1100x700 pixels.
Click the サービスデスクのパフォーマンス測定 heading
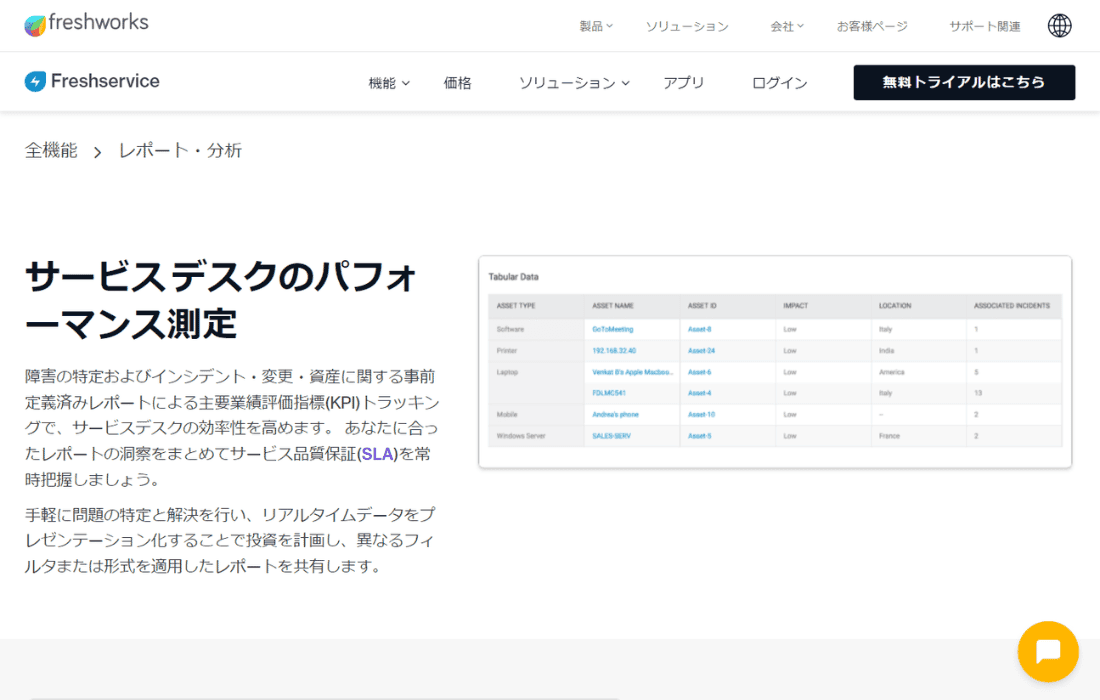click(221, 300)
